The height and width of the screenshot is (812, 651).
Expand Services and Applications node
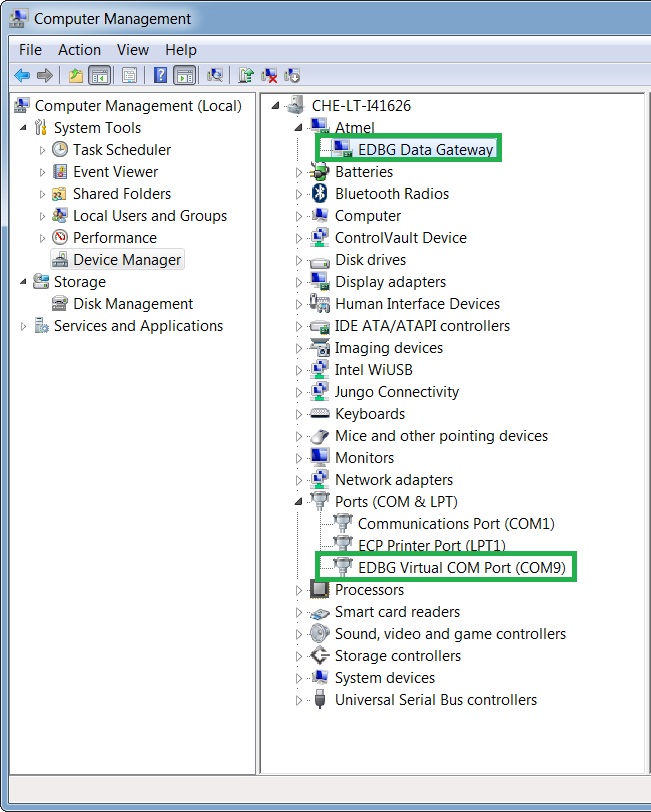(x=23, y=326)
